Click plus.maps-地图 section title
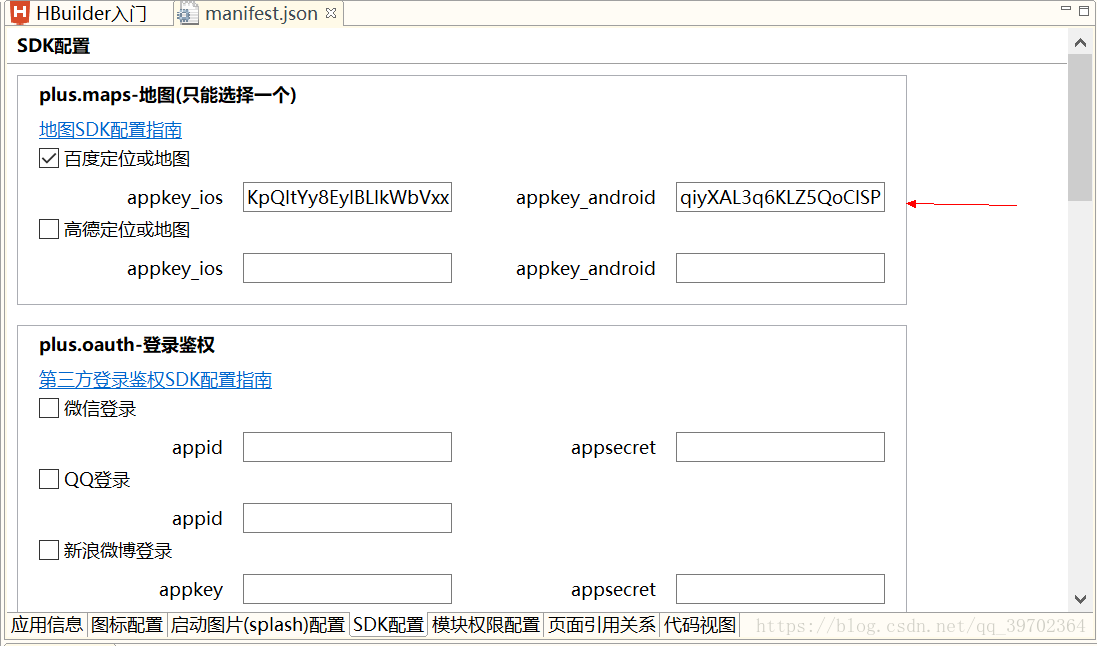 pyautogui.click(x=168, y=94)
